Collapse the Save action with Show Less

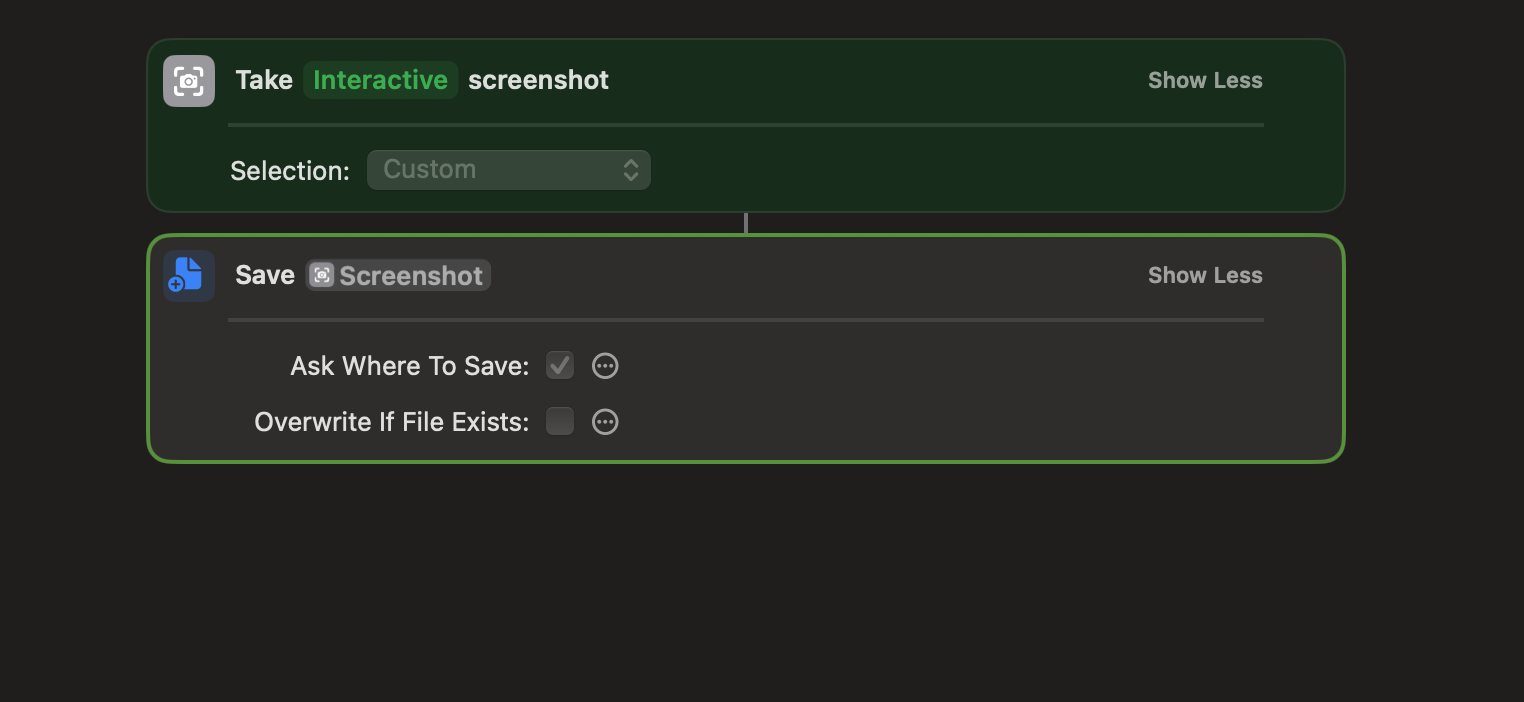pyautogui.click(x=1205, y=275)
